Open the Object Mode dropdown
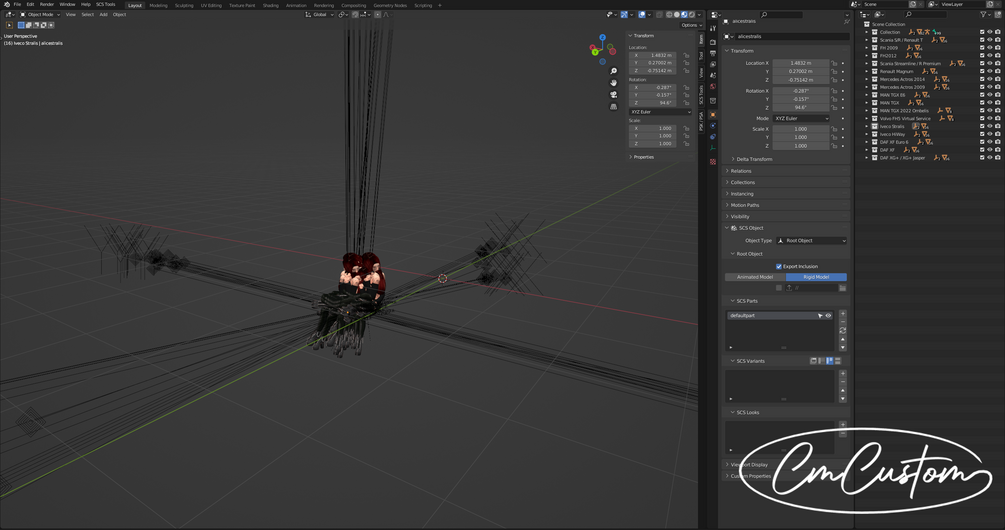The height and width of the screenshot is (530, 1005). (40, 14)
